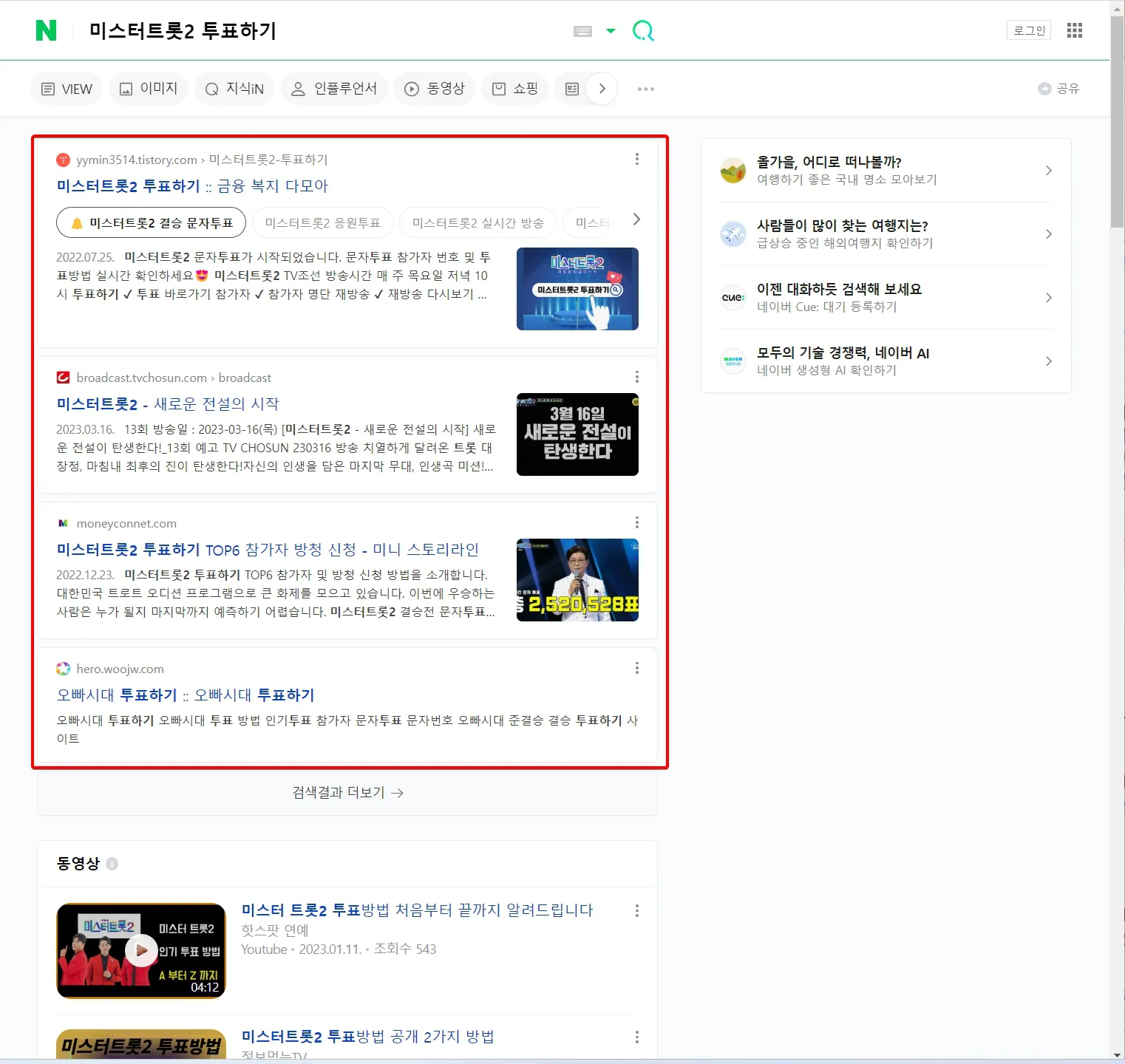Screen dimensions: 1125x1064
Task: Select 미스터트롯2 응원투표 chip
Action: coord(322,222)
